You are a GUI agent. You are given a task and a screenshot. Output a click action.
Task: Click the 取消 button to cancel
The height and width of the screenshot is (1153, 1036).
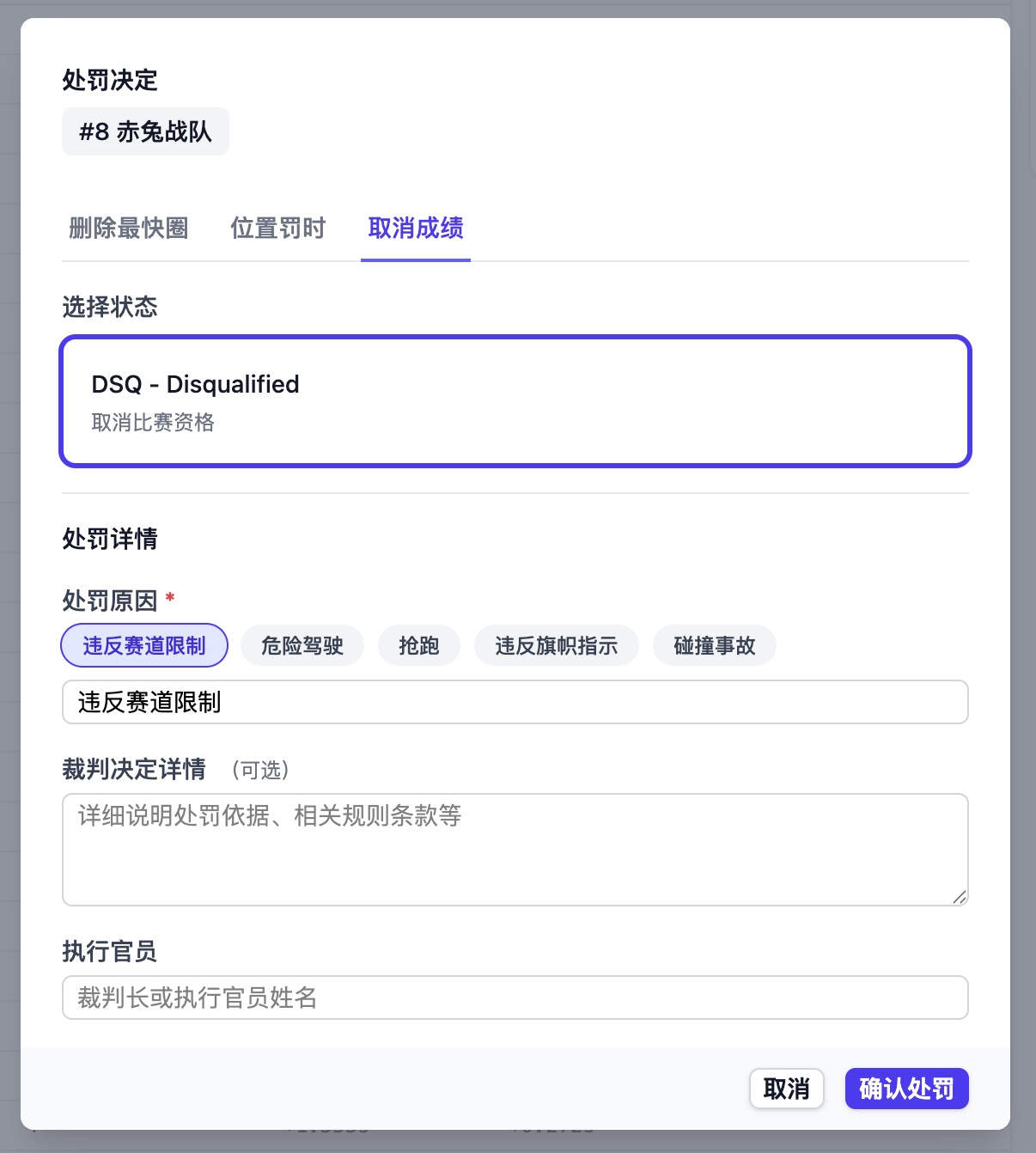786,1089
